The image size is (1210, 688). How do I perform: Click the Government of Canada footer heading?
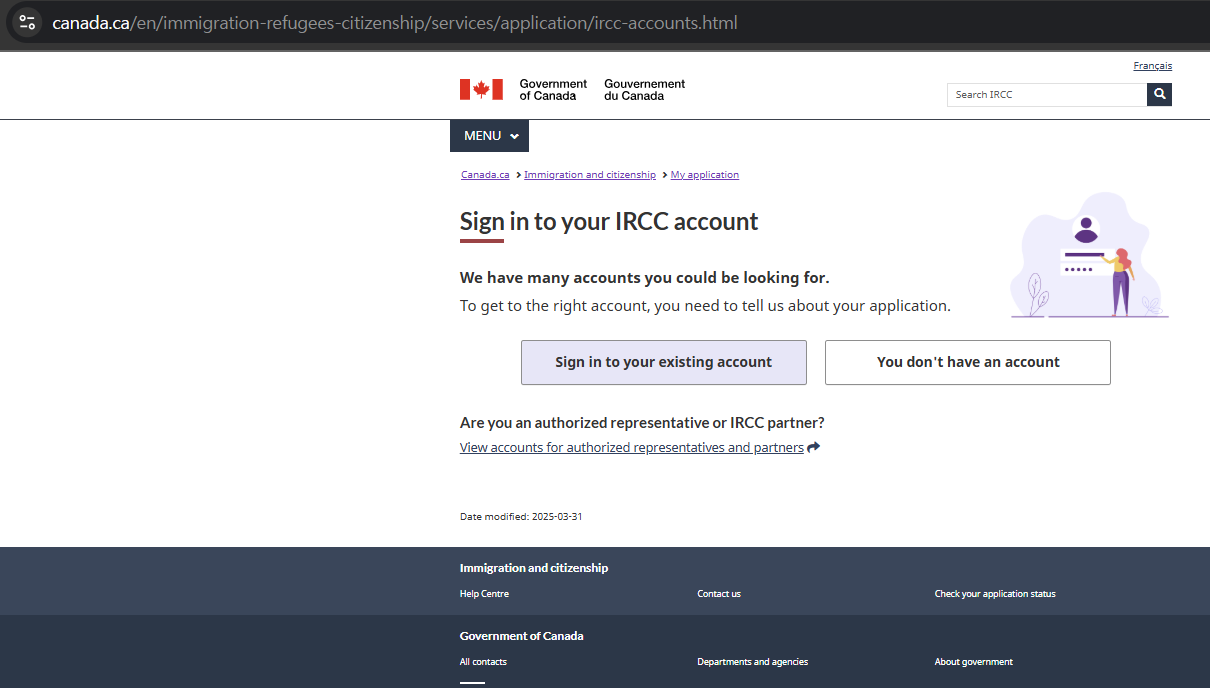click(x=522, y=636)
